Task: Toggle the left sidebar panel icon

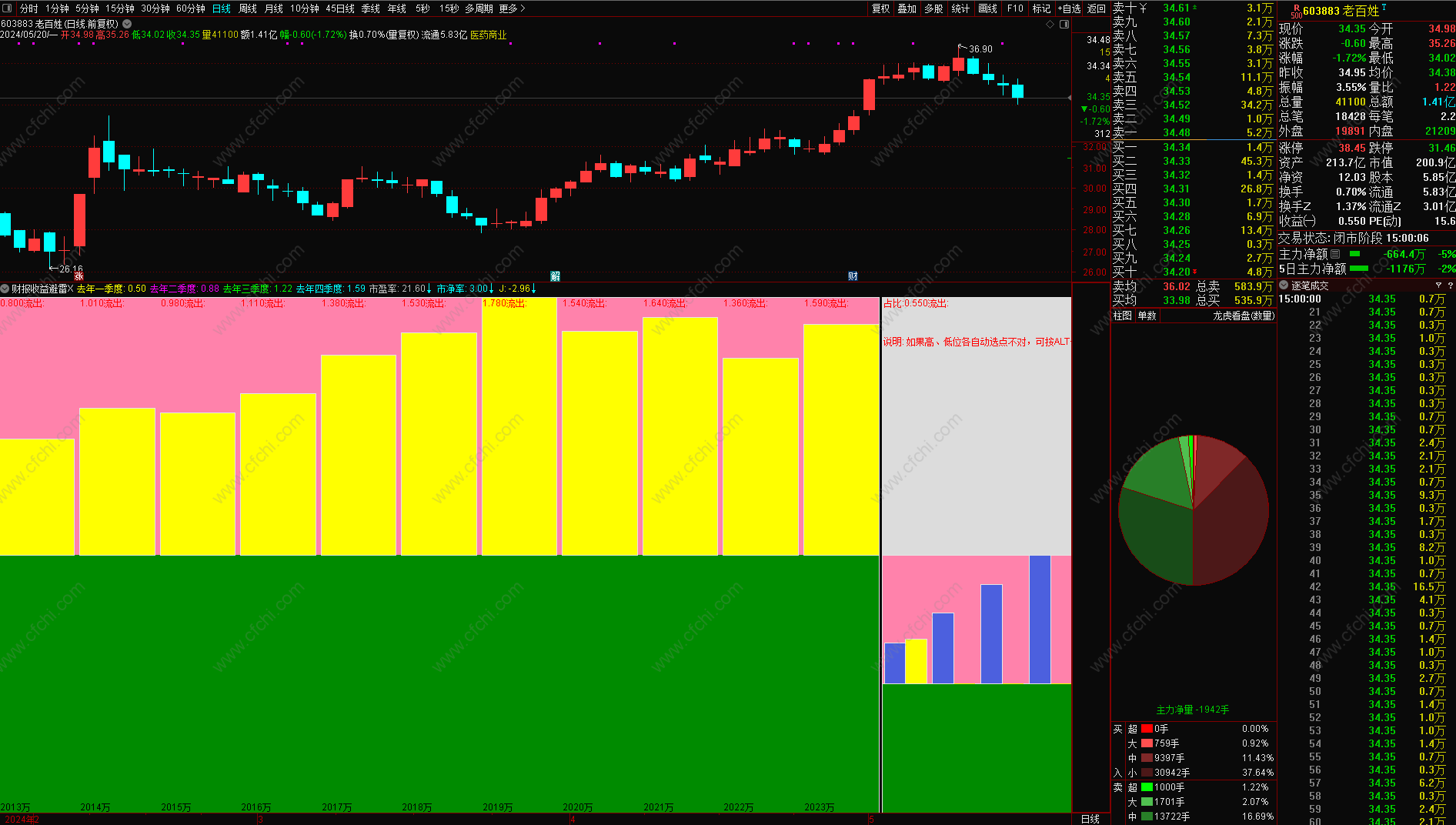Action: pyautogui.click(x=8, y=8)
